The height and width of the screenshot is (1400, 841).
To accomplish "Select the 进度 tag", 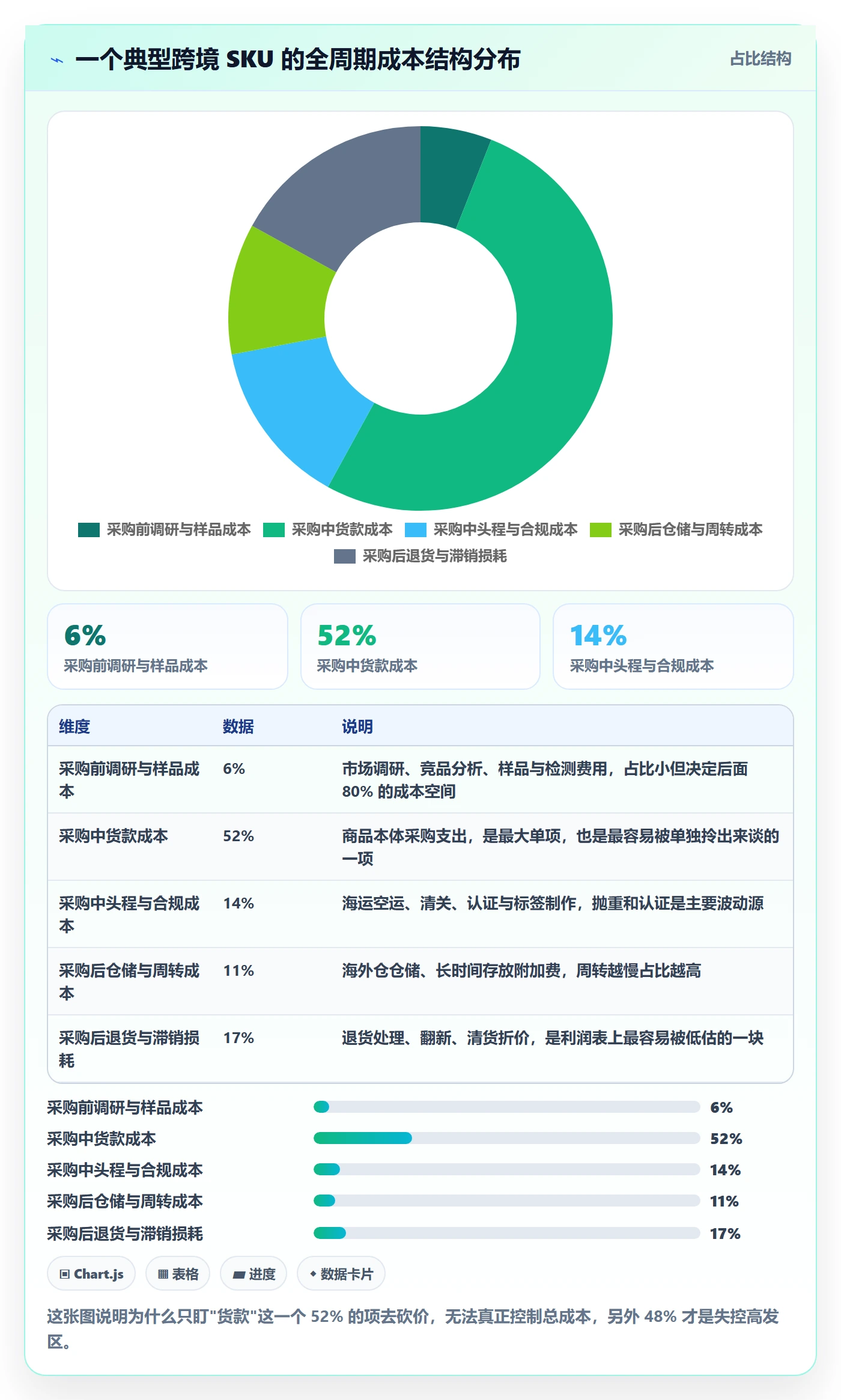I will pyautogui.click(x=254, y=1273).
